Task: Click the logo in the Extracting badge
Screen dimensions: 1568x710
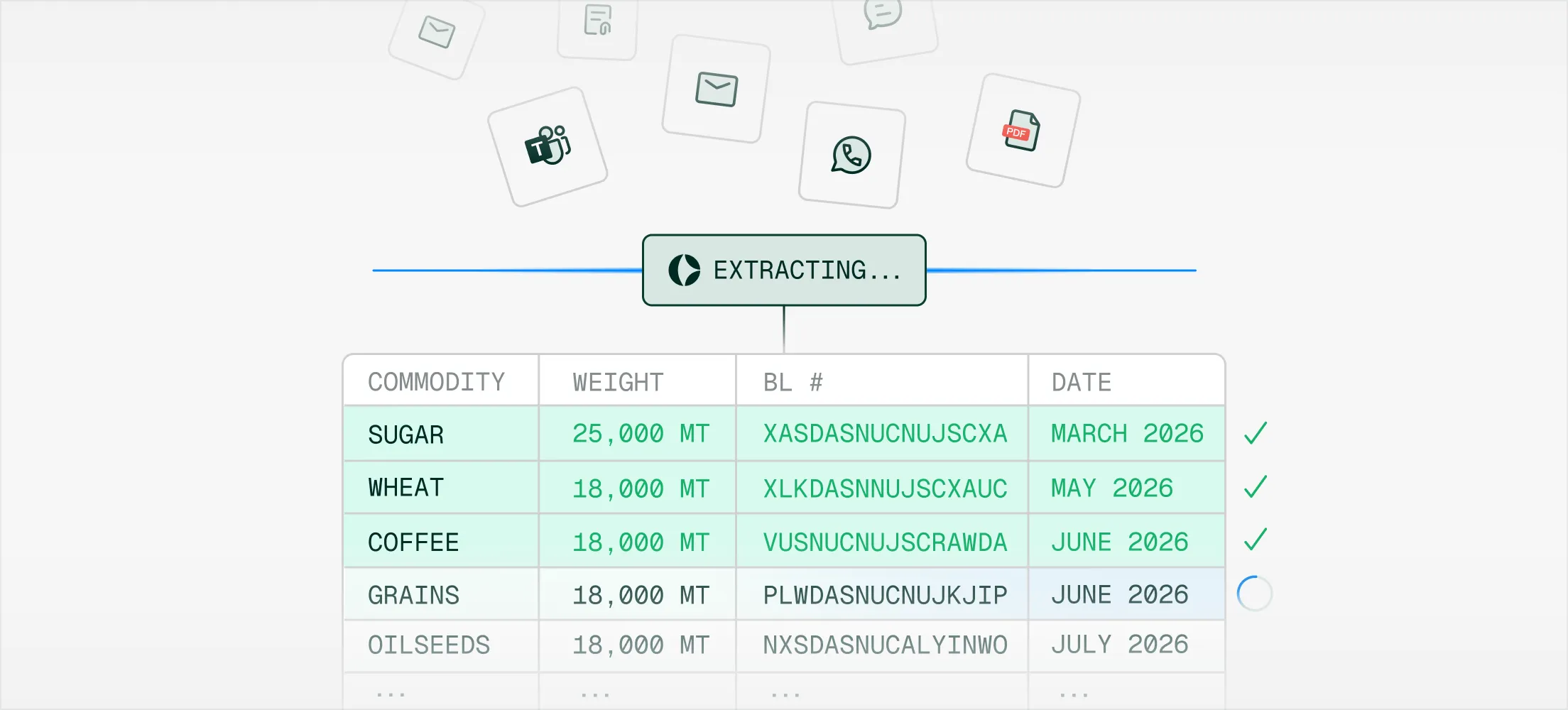Action: 685,271
